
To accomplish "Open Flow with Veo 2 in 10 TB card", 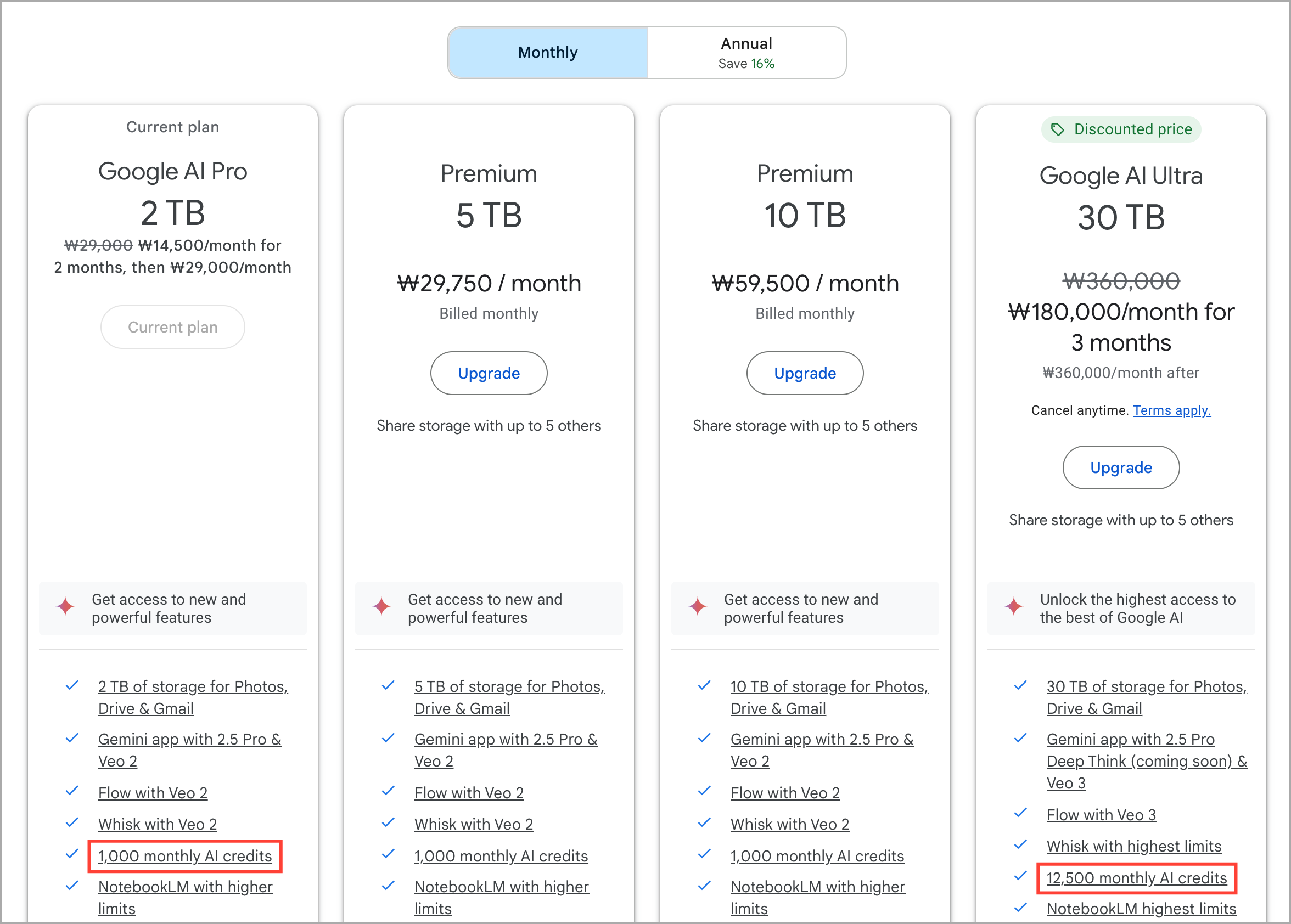I will (x=785, y=792).
